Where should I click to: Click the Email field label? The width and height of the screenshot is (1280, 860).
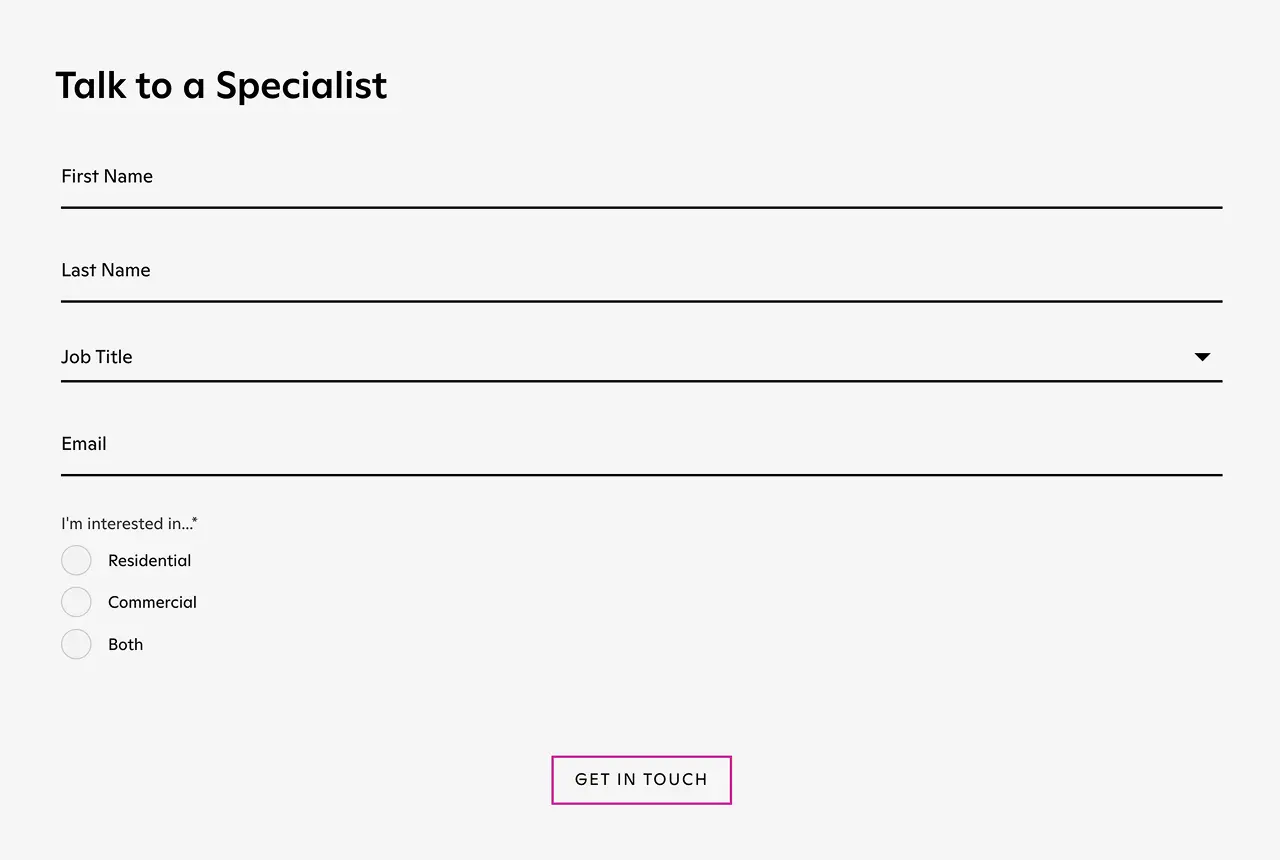pyautogui.click(x=83, y=444)
